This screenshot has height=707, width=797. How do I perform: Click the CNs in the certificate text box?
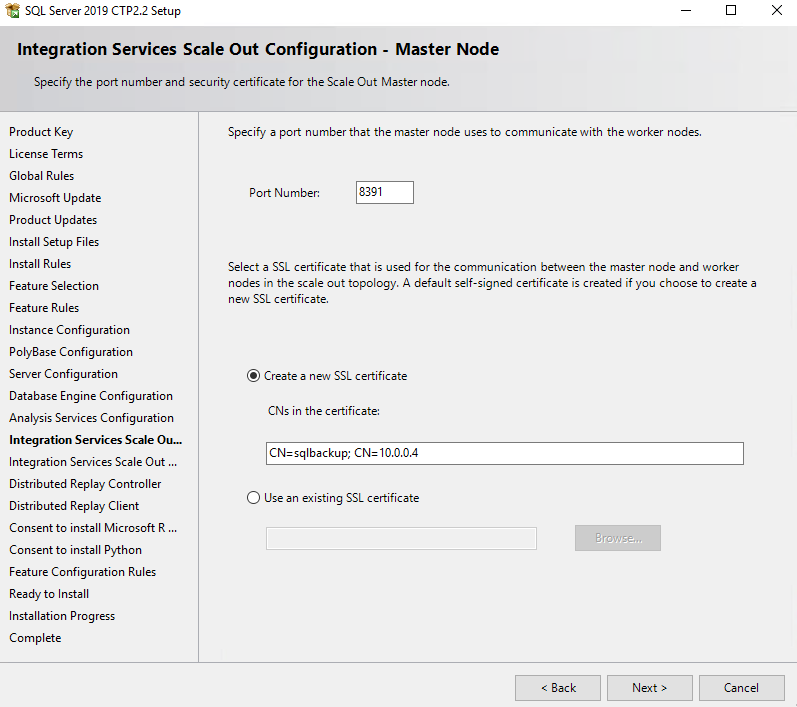click(505, 453)
